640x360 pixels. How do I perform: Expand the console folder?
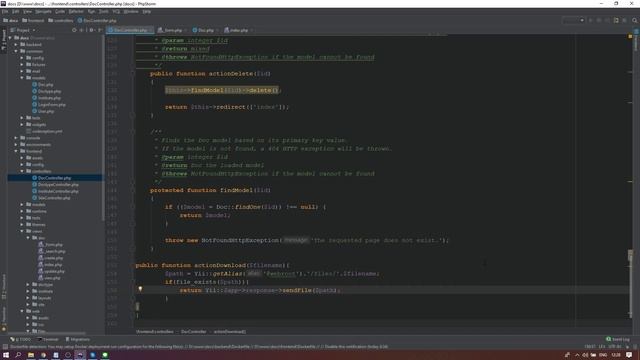16,138
